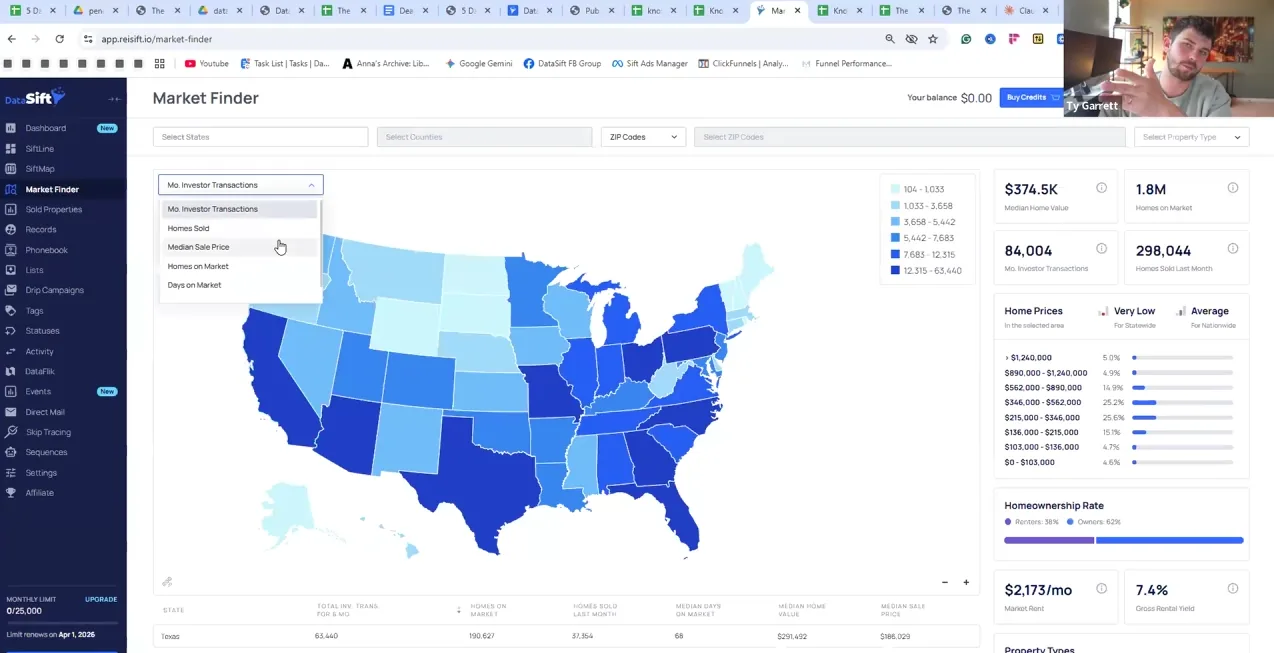Open Affiliate in the sidebar
The width and height of the screenshot is (1274, 653).
point(40,493)
